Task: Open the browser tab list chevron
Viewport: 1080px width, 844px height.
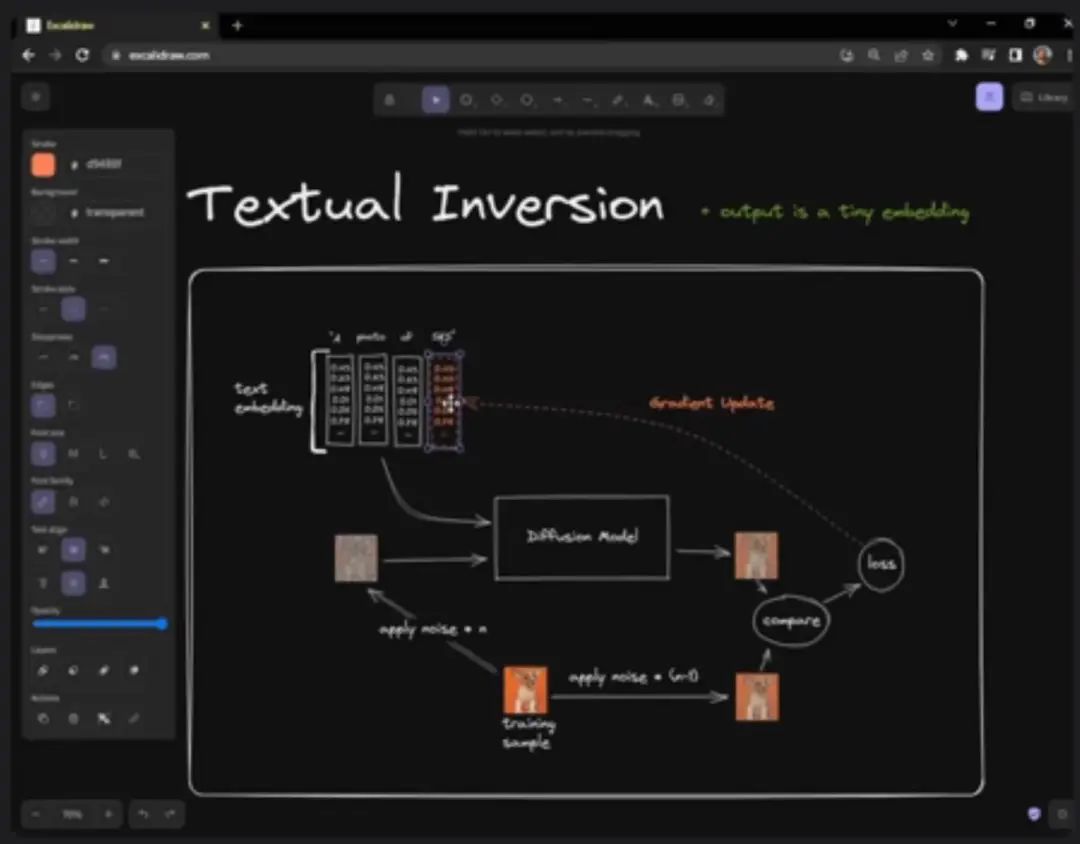Action: (x=953, y=24)
